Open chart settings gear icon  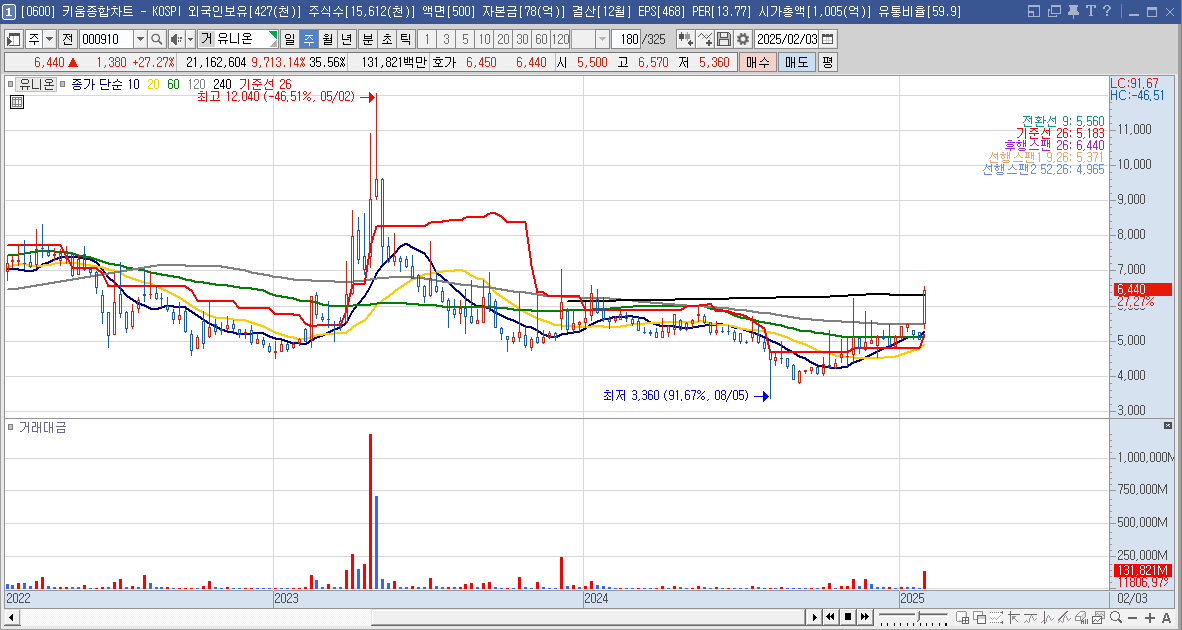pyautogui.click(x=743, y=39)
